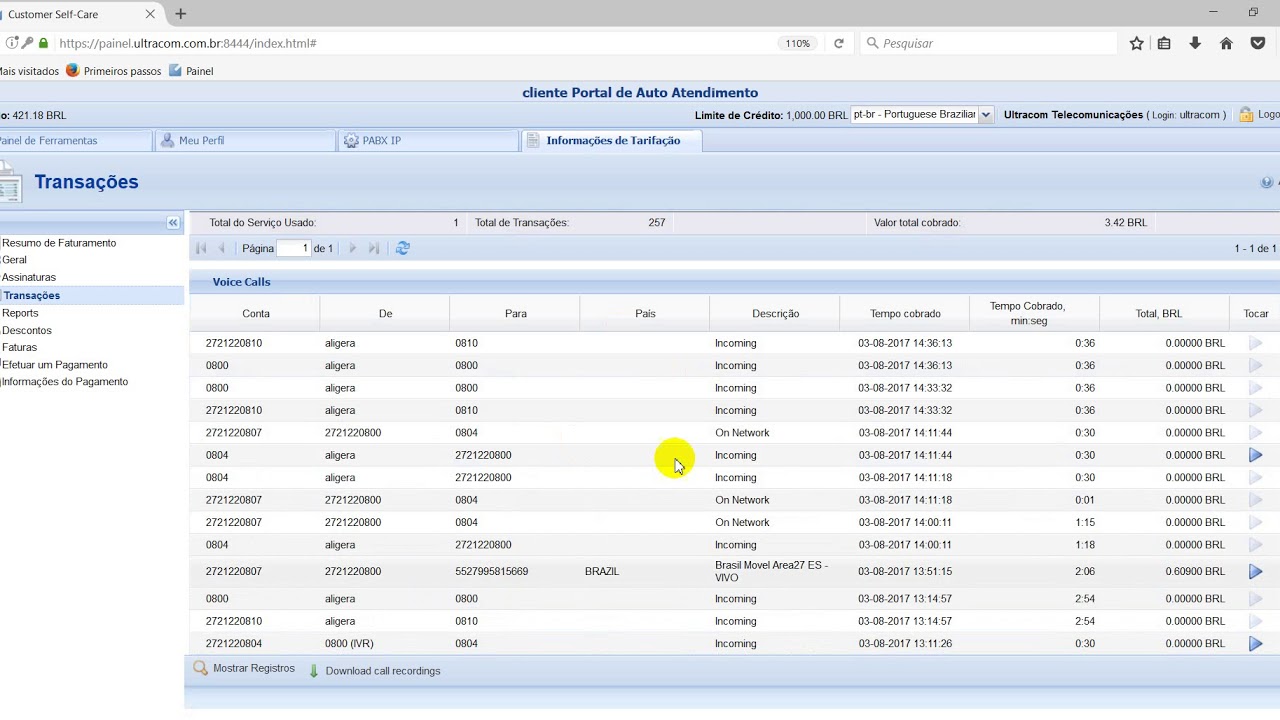Select Geral in the sidebar
Screen dimensions: 1280x720
[x=14, y=260]
